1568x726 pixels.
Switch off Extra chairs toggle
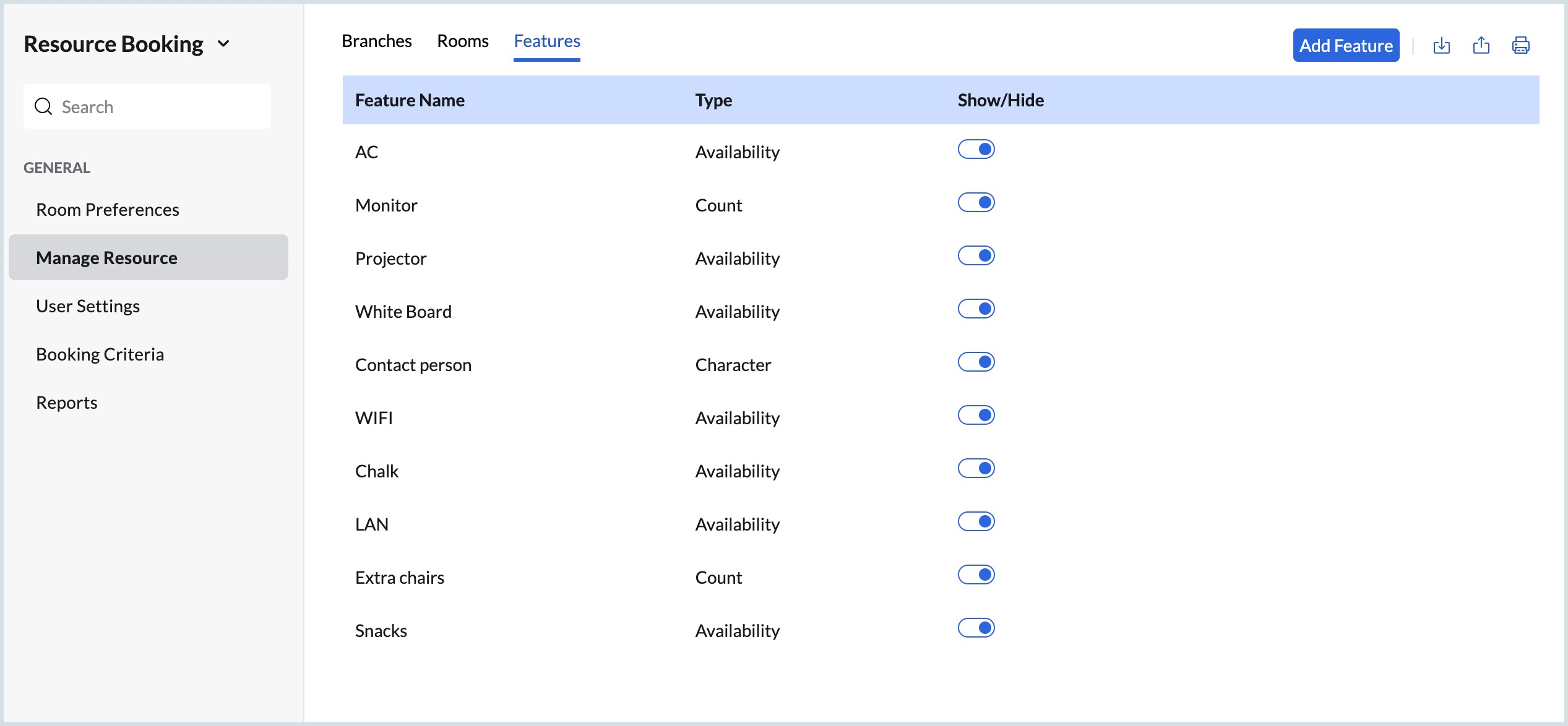coord(976,574)
